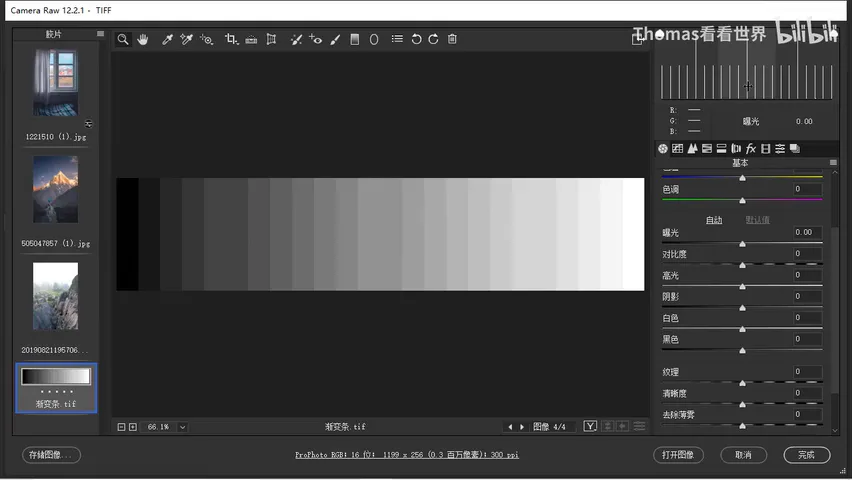
Task: Open the Camera Raw preferences list icon
Action: coord(397,39)
